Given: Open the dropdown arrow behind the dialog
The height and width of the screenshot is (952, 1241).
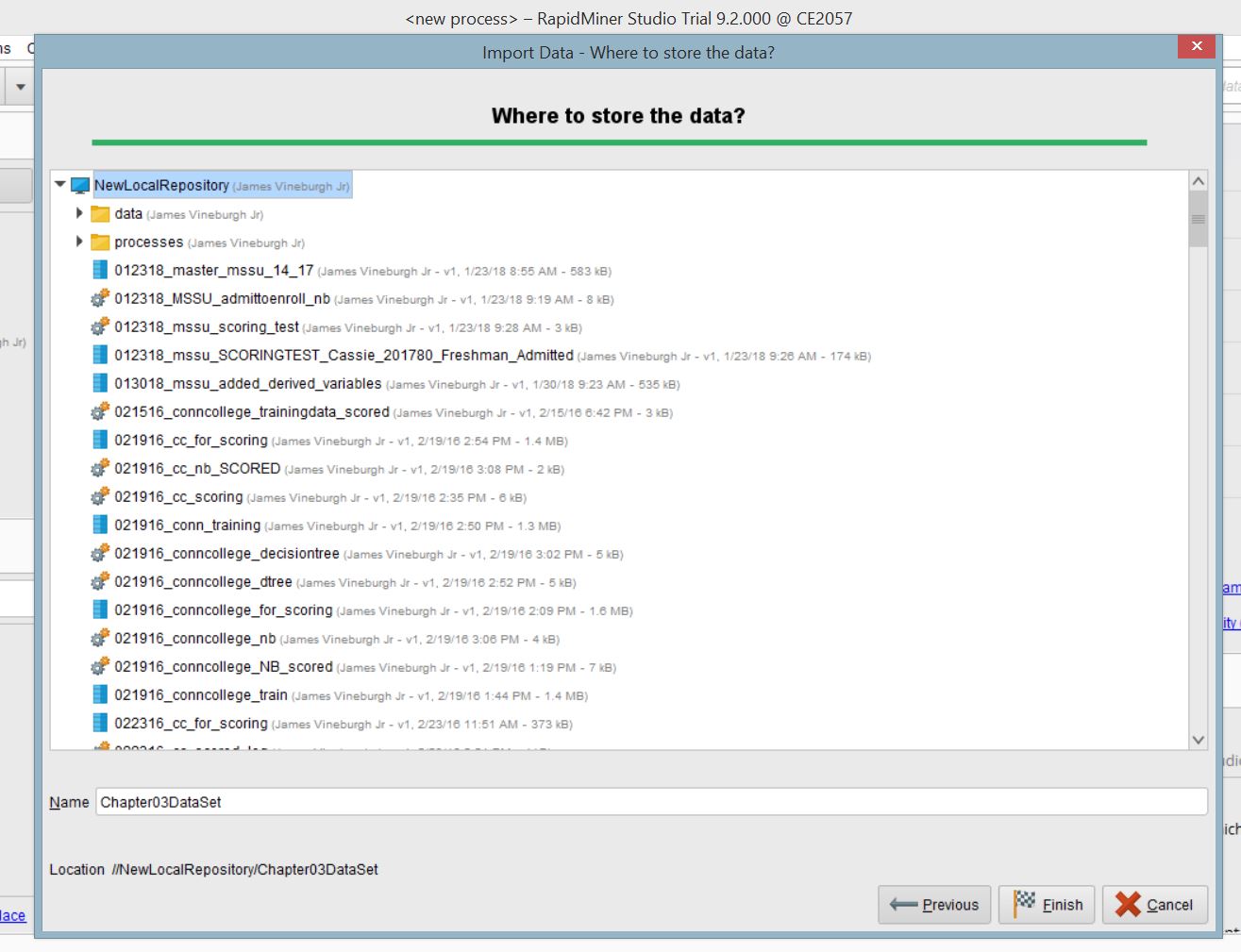Looking at the screenshot, I should [20, 87].
